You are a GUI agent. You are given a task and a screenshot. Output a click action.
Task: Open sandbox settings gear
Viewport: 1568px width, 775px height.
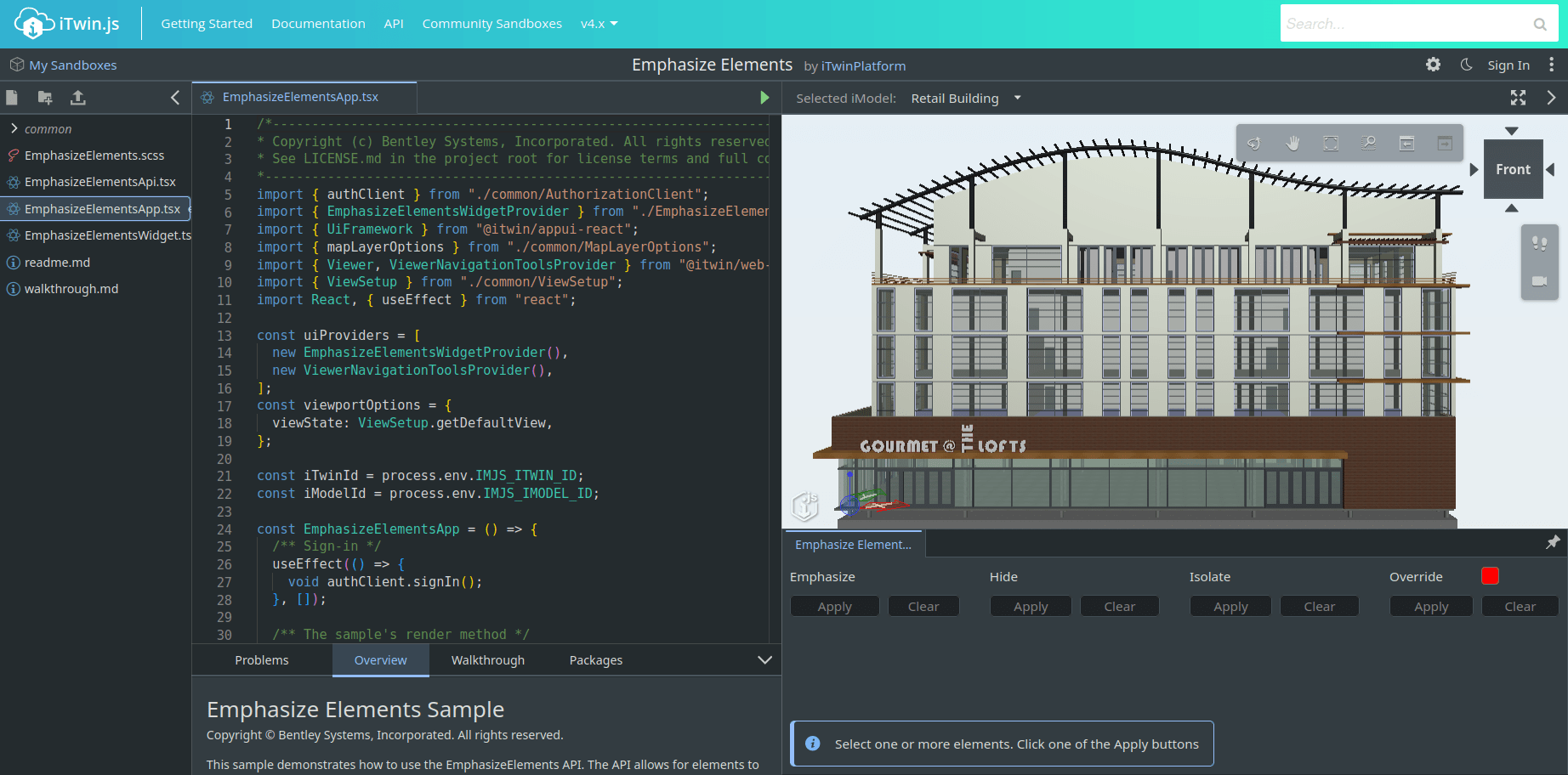pyautogui.click(x=1434, y=65)
